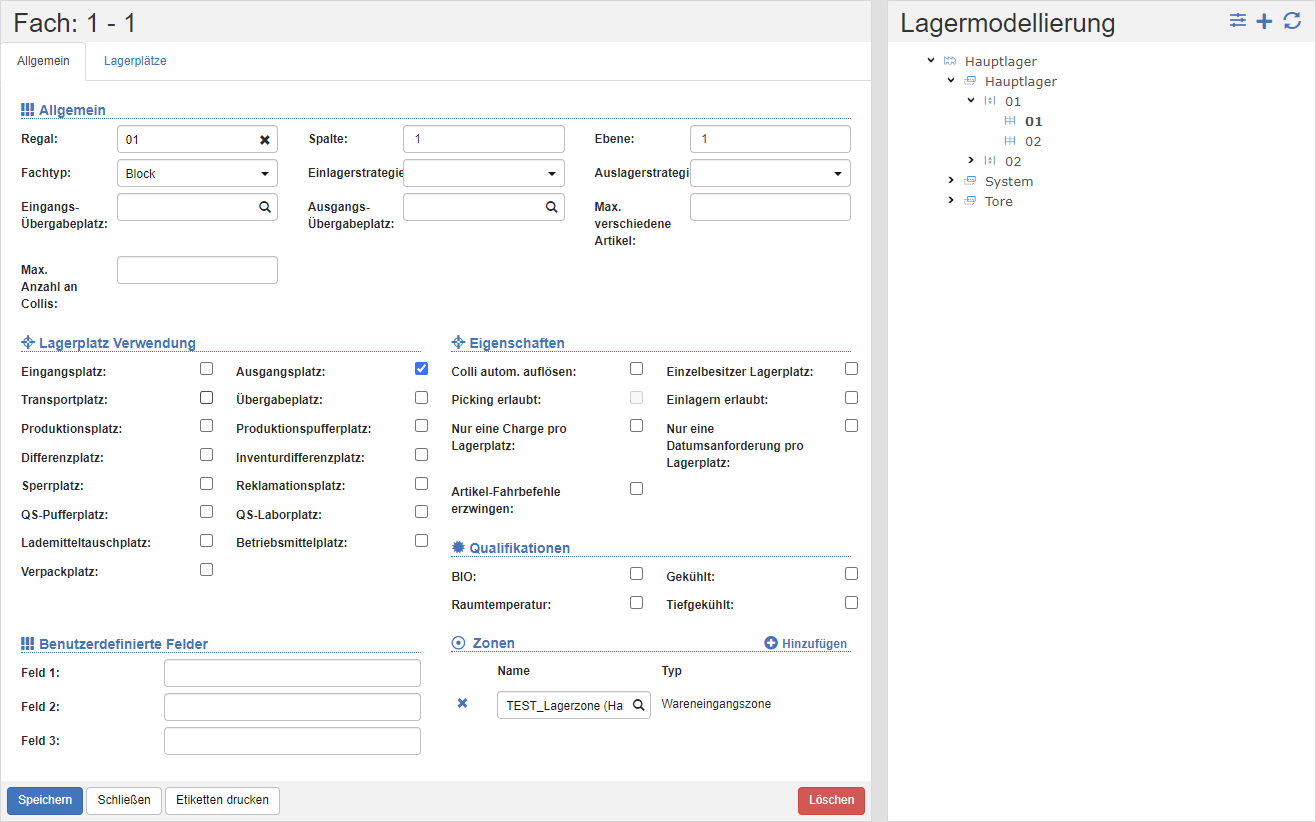
Task: Remove the TEST_Lagerzone row via blue X
Action: coord(462,703)
